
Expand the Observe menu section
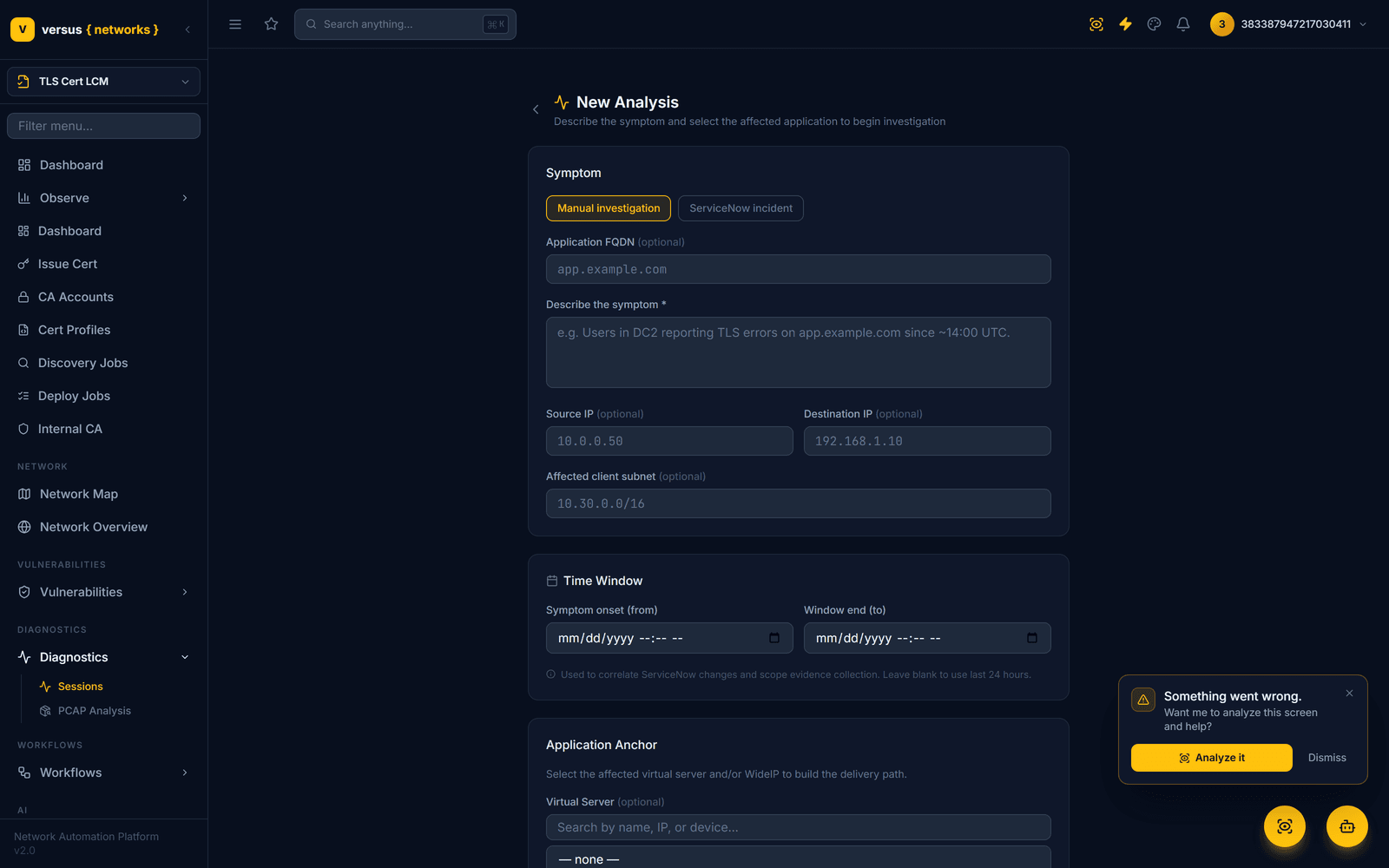point(104,198)
